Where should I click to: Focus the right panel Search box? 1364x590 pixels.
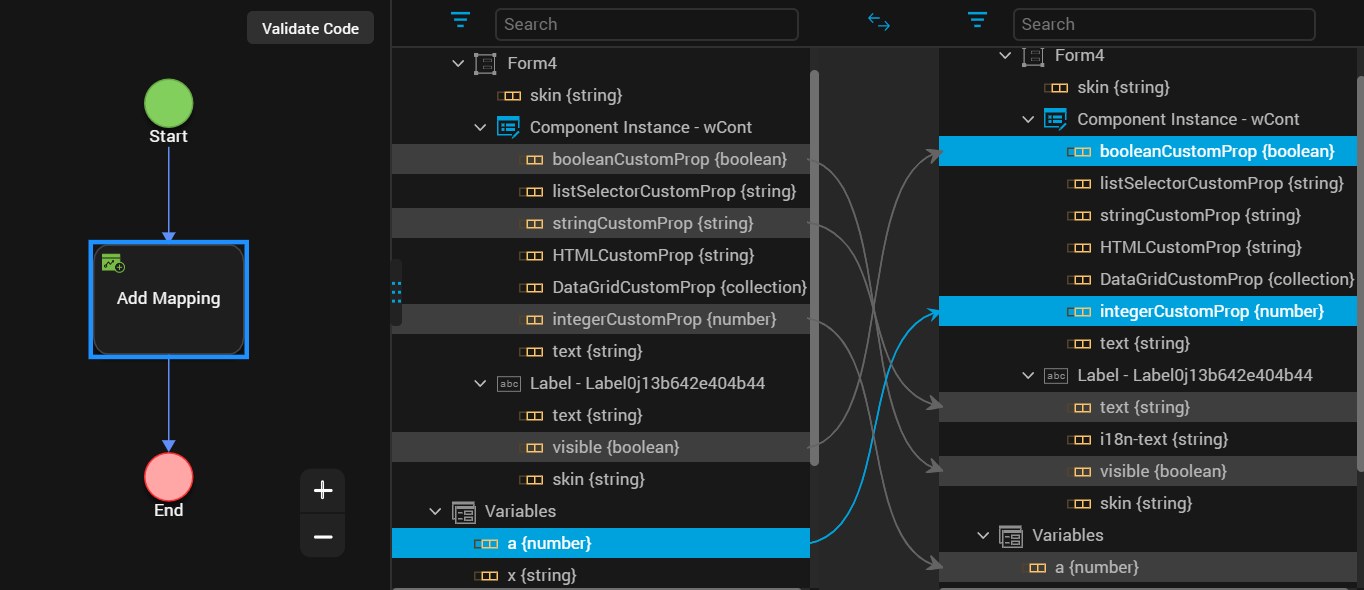(x=1163, y=24)
